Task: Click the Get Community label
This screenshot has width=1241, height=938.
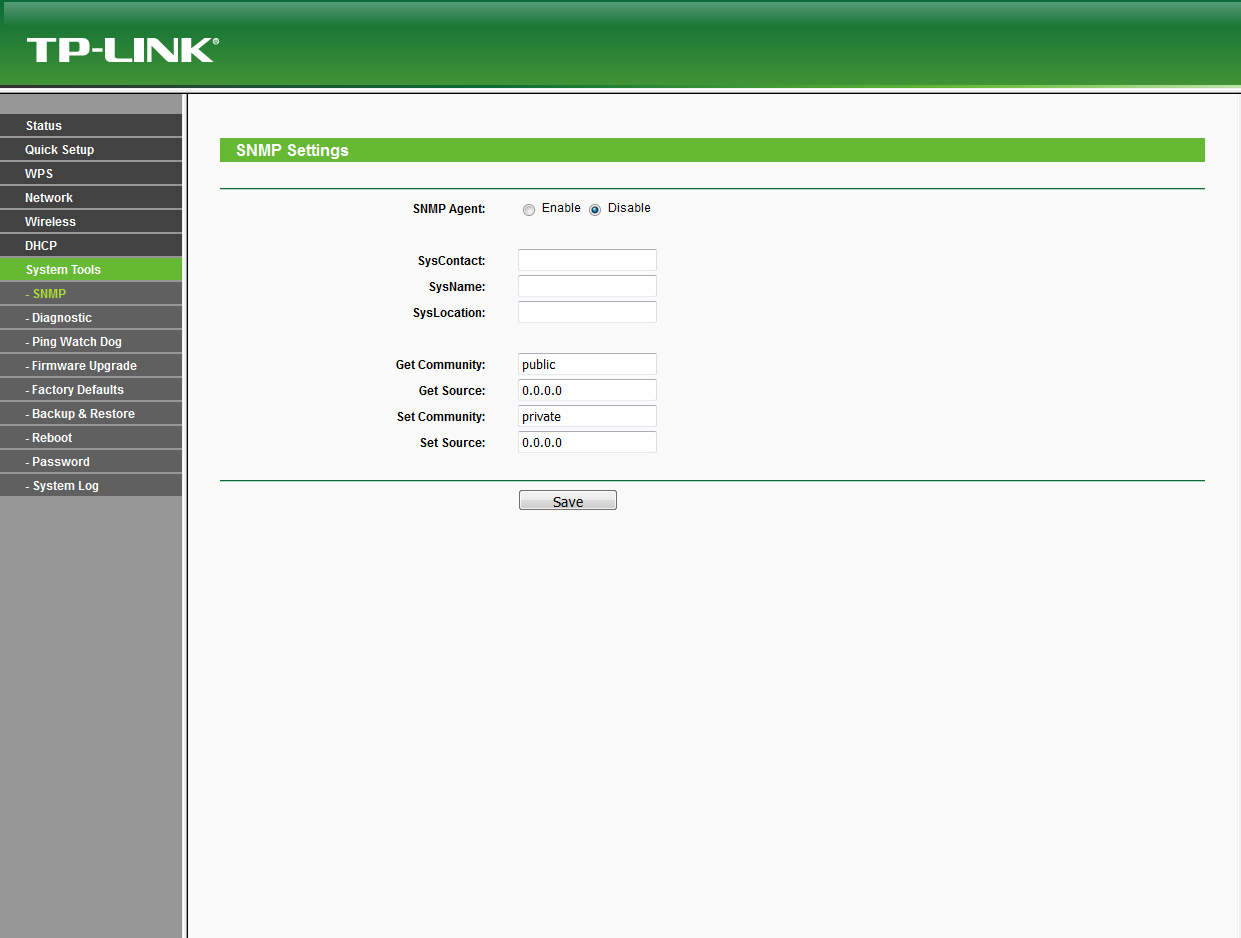Action: (441, 365)
